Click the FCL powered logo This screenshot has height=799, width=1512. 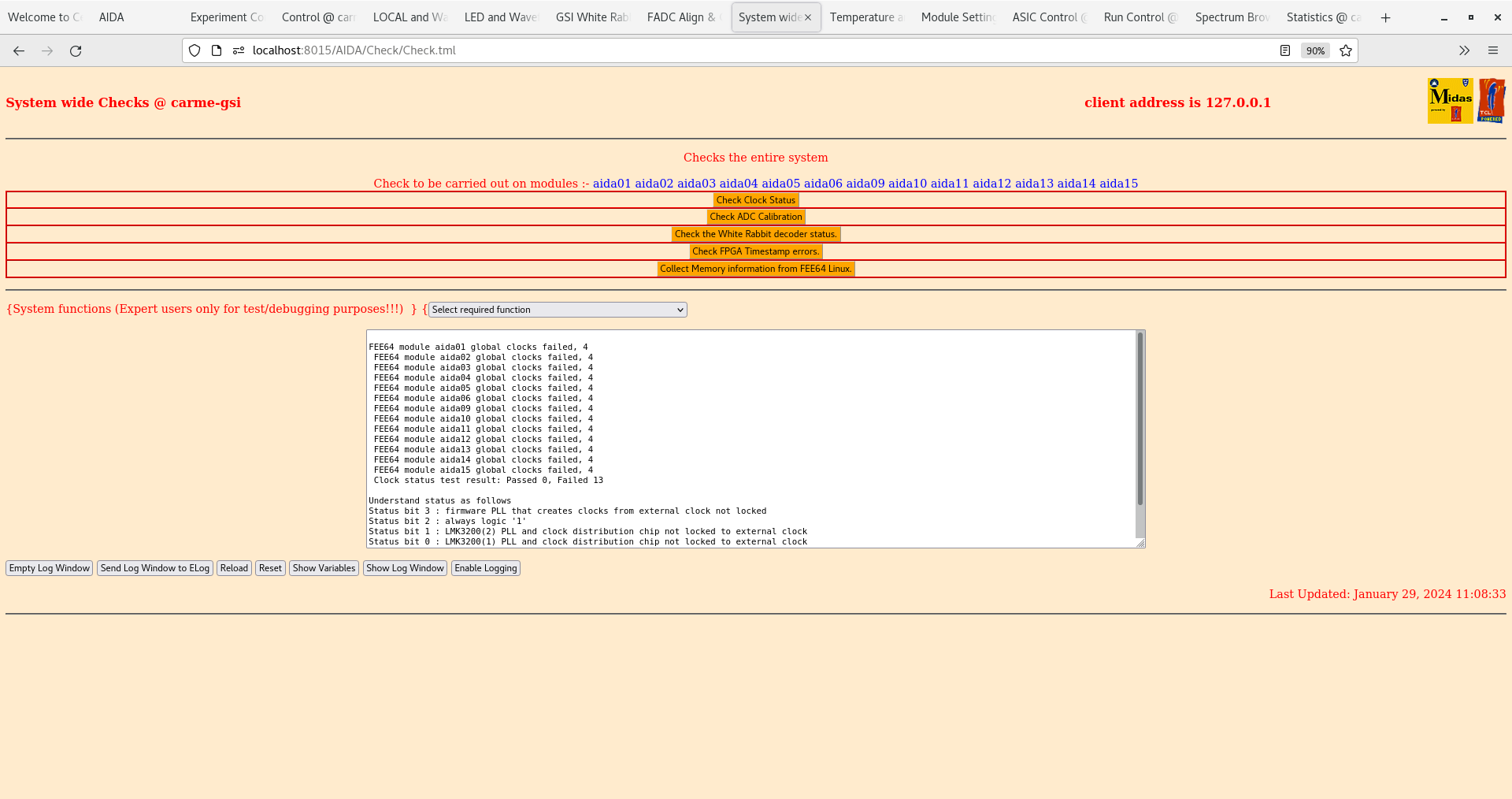click(x=1492, y=100)
